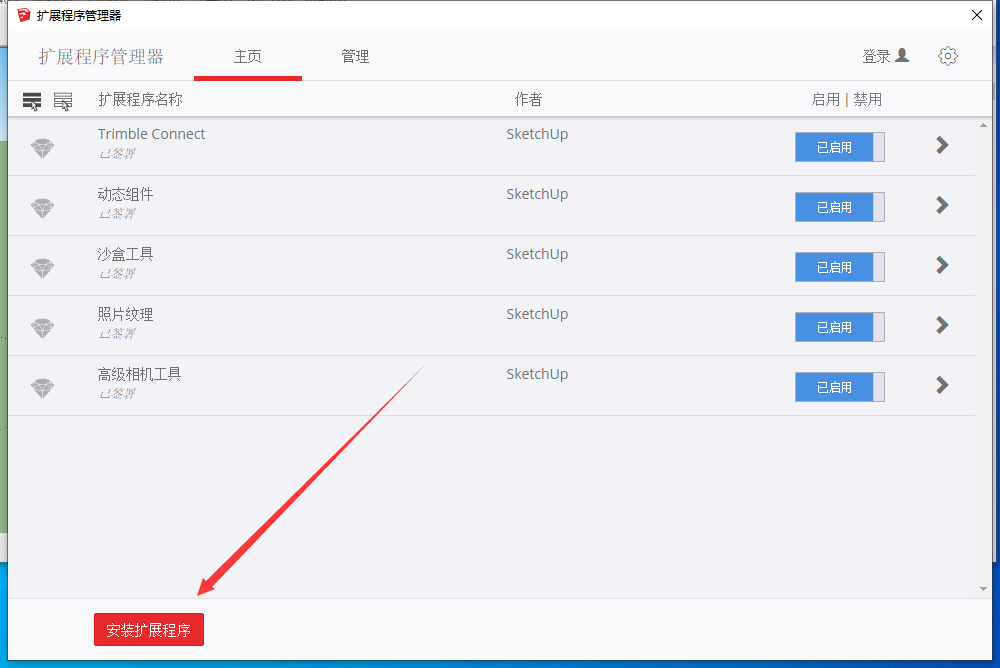Viewport: 1000px width, 668px height.
Task: Click the select-all extensions icon
Action: (32, 101)
